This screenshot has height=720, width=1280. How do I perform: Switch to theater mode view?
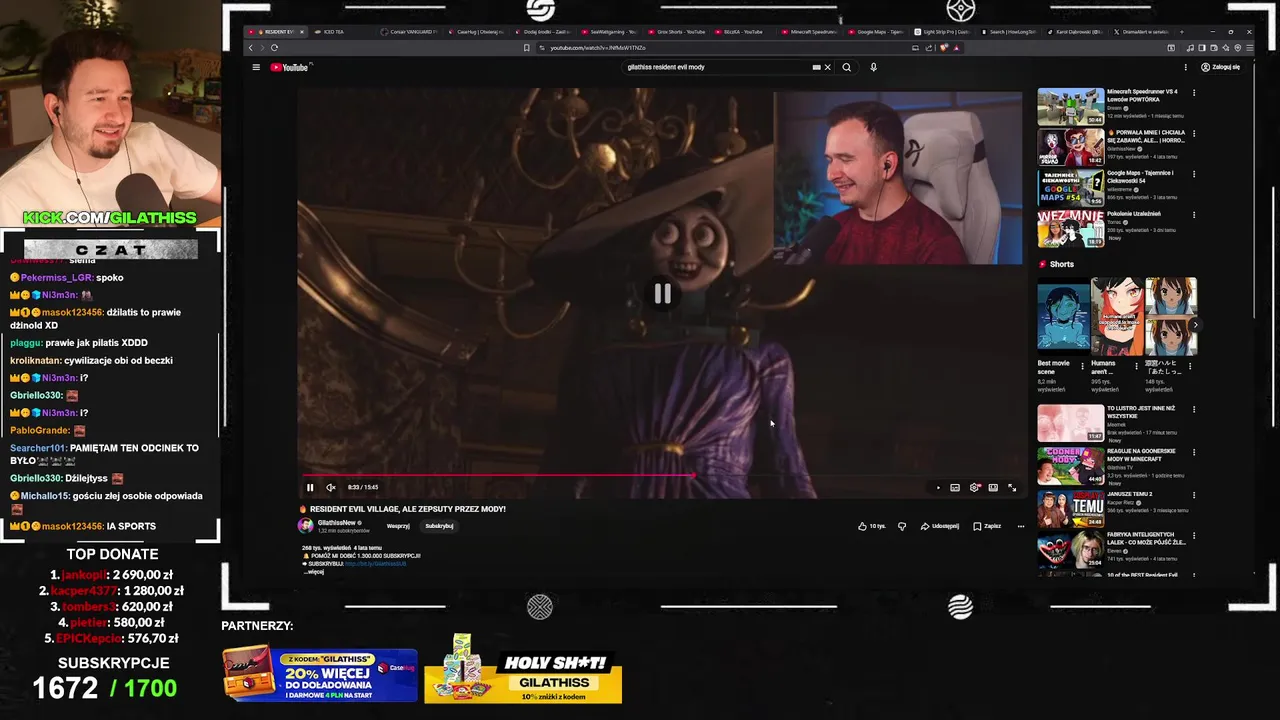pyautogui.click(x=993, y=487)
